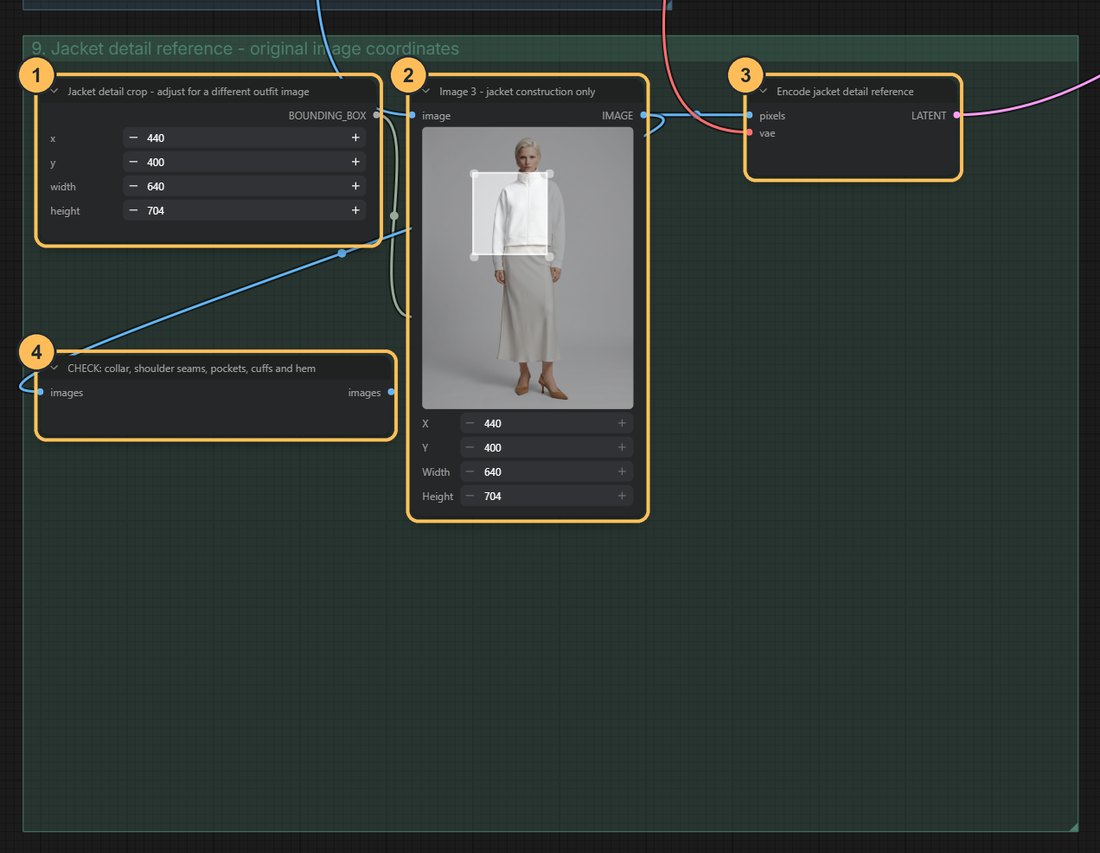Collapse the Jacket detail crop node
1100x853 pixels.
(54, 91)
